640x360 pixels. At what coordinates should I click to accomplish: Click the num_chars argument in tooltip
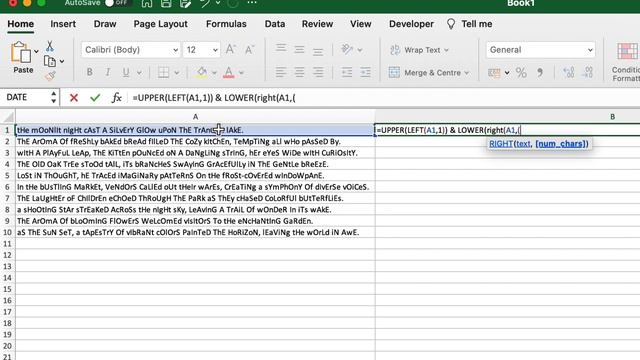(x=561, y=144)
